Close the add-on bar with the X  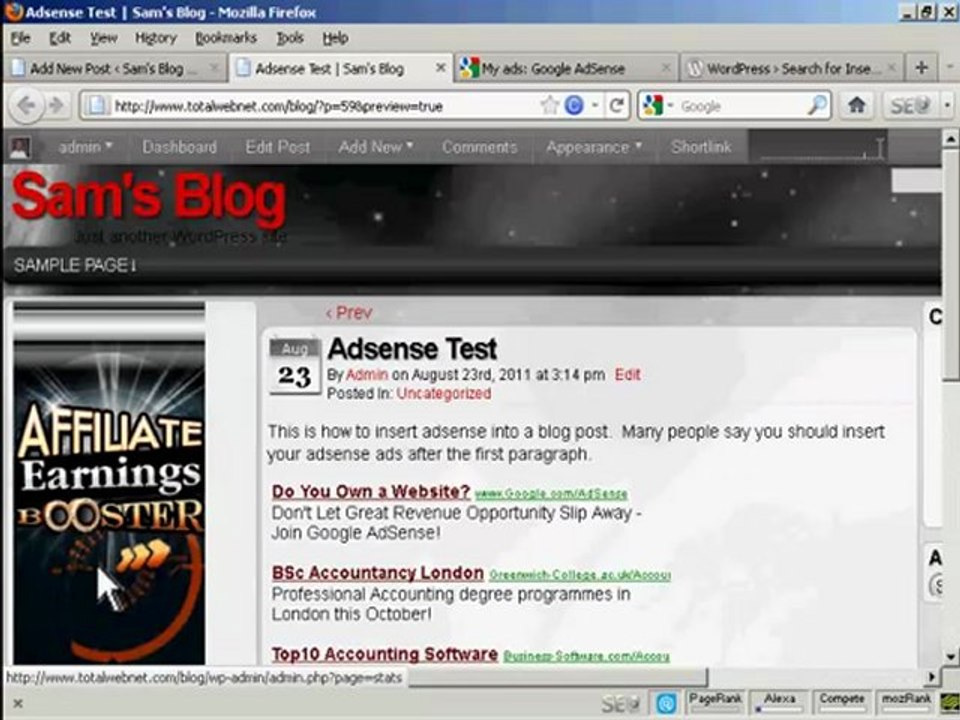point(18,704)
